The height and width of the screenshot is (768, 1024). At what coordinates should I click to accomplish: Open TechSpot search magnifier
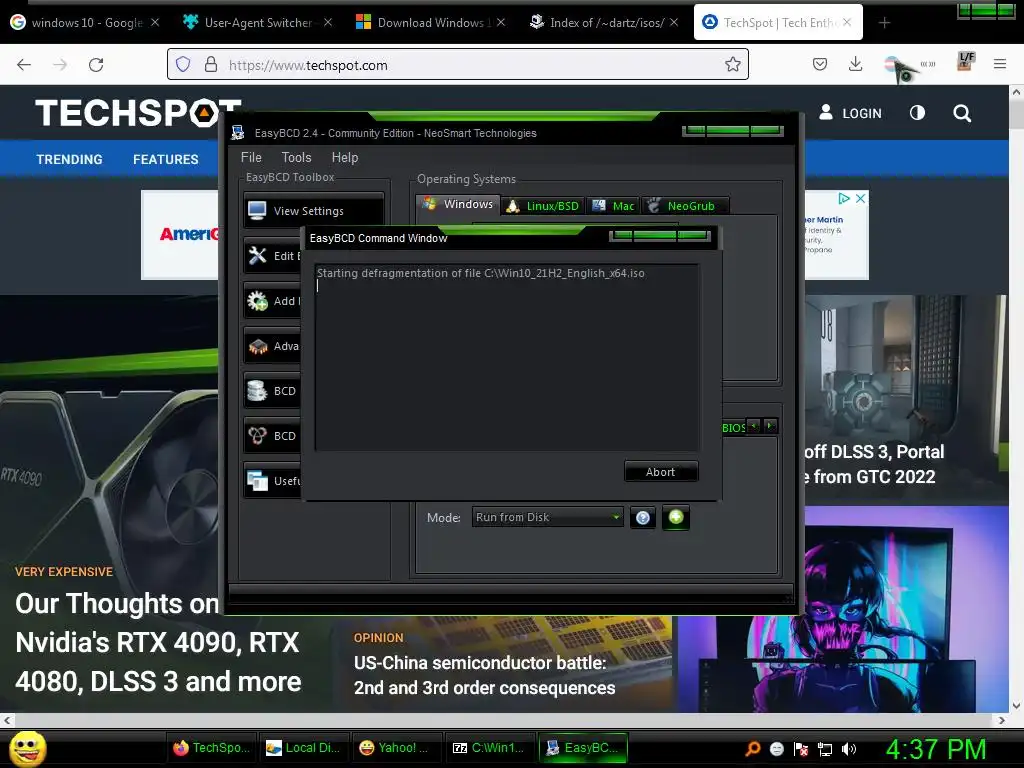click(x=962, y=113)
